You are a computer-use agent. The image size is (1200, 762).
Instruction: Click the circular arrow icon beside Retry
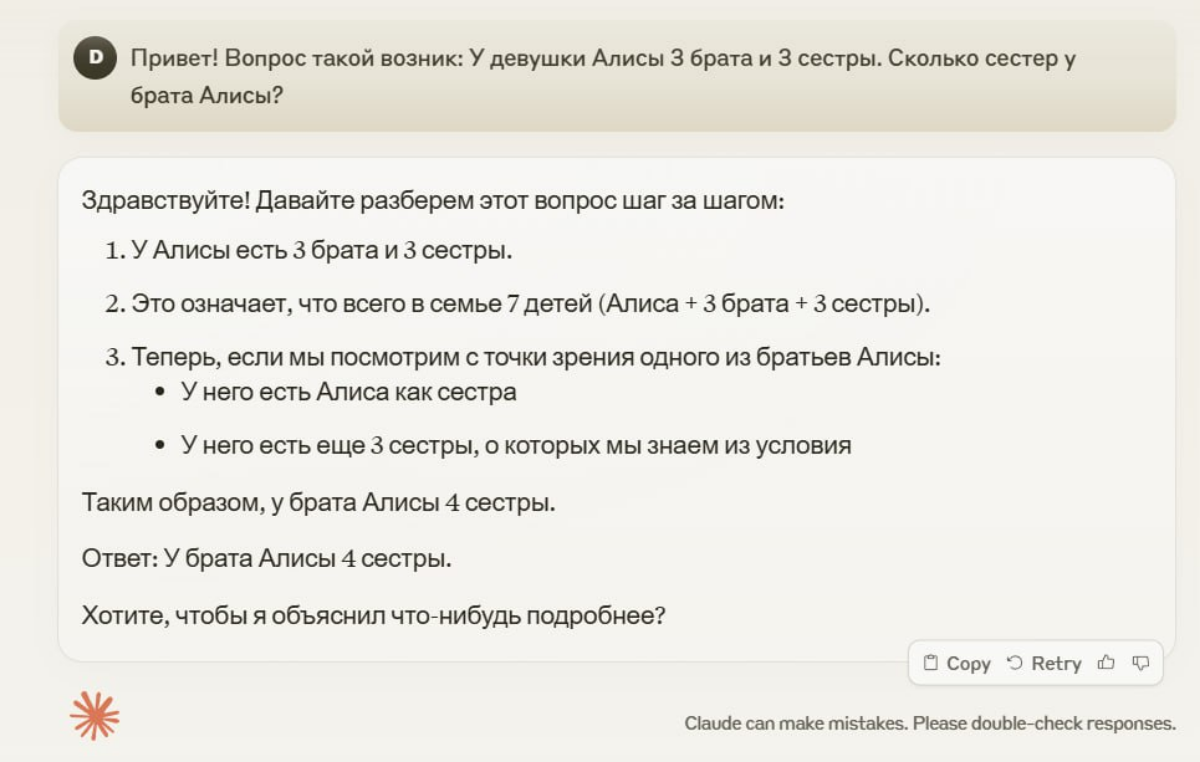1015,663
